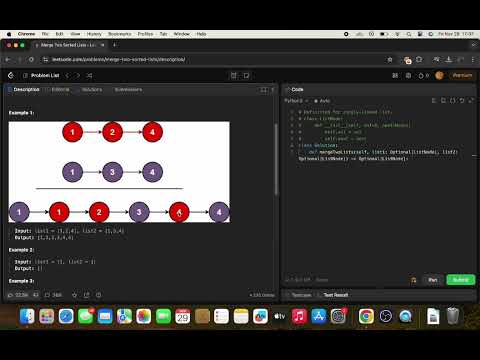Open Chrome downloads icon
This screenshot has height=360, width=480.
pos(449,60)
